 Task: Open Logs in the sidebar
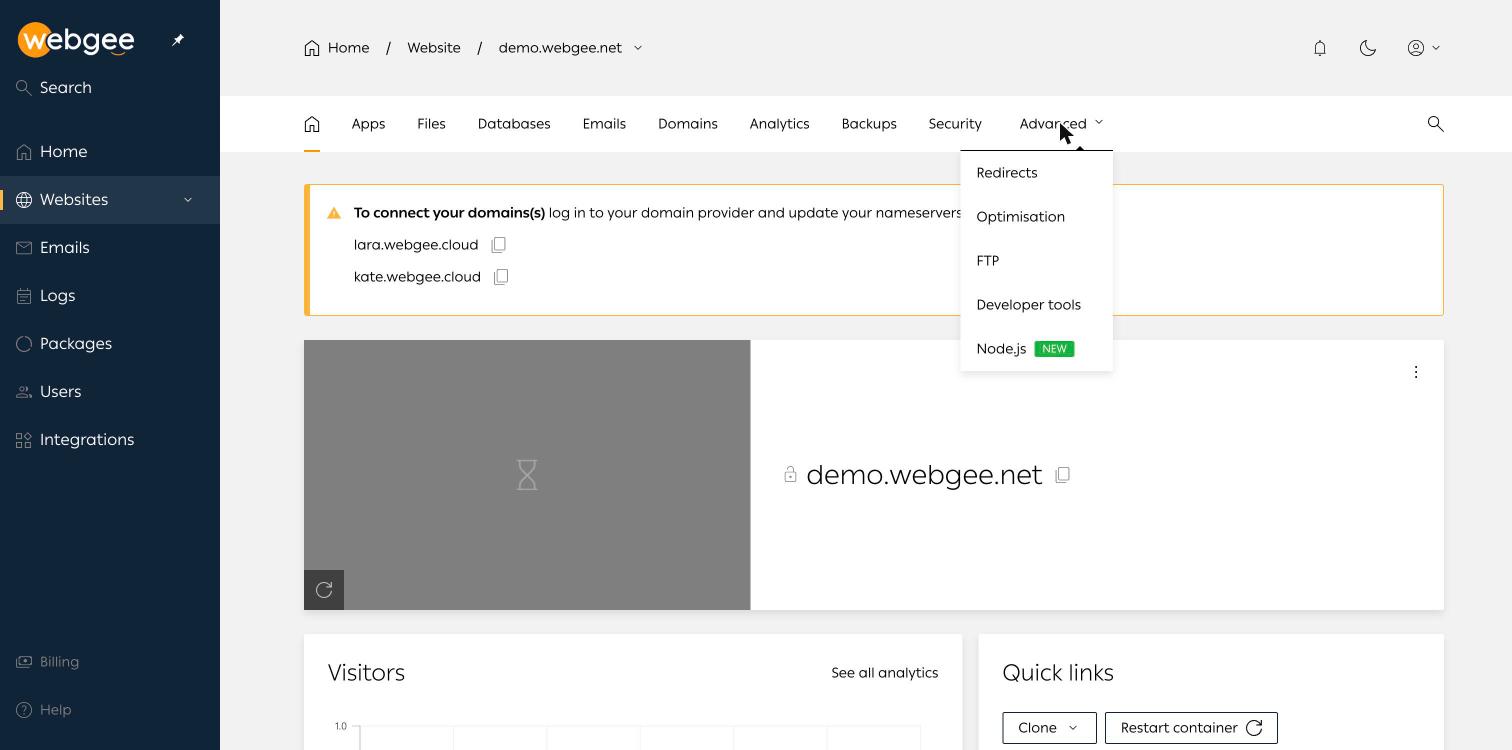110,296
